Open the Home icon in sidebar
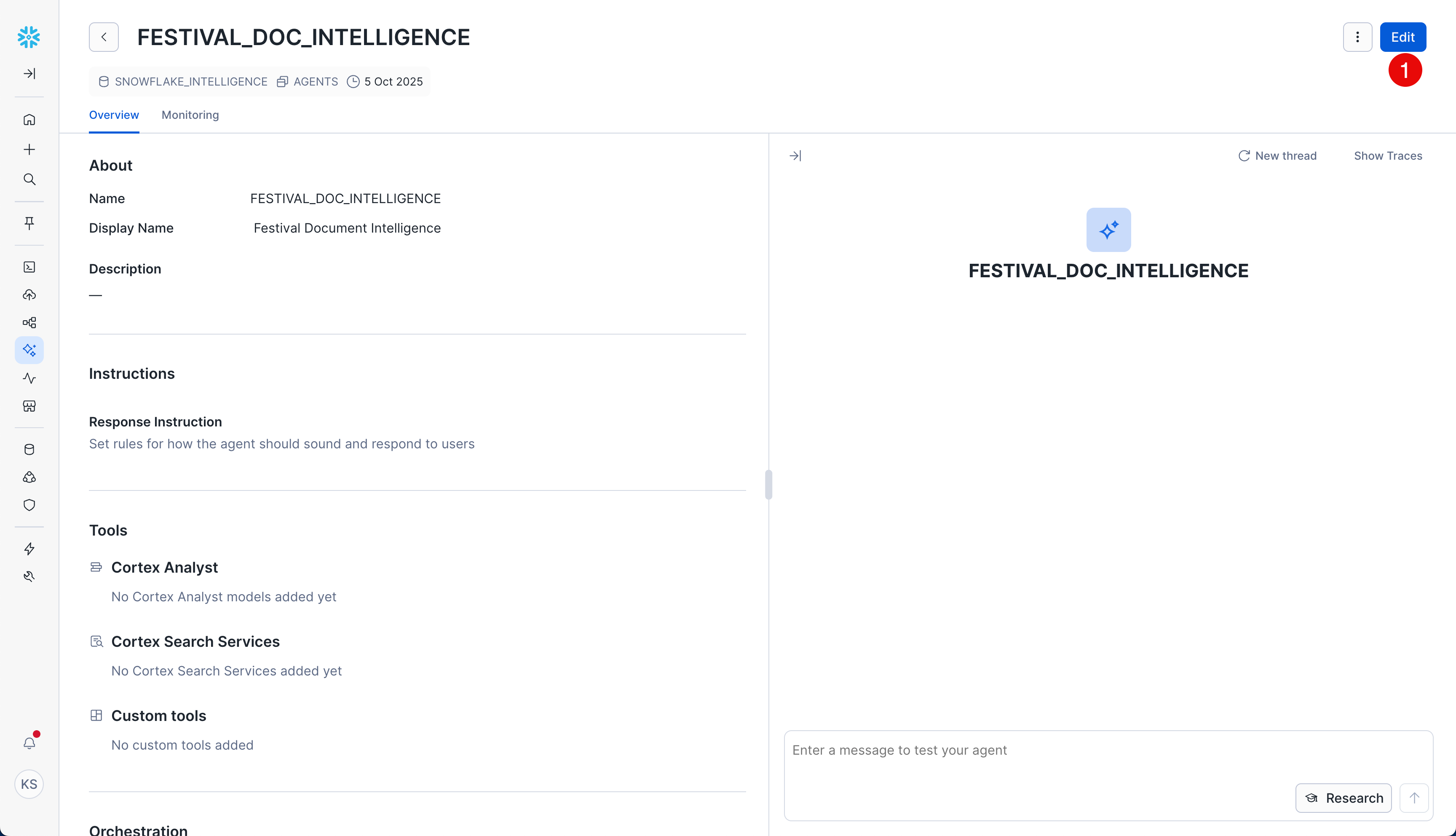This screenshot has height=836, width=1456. click(29, 120)
